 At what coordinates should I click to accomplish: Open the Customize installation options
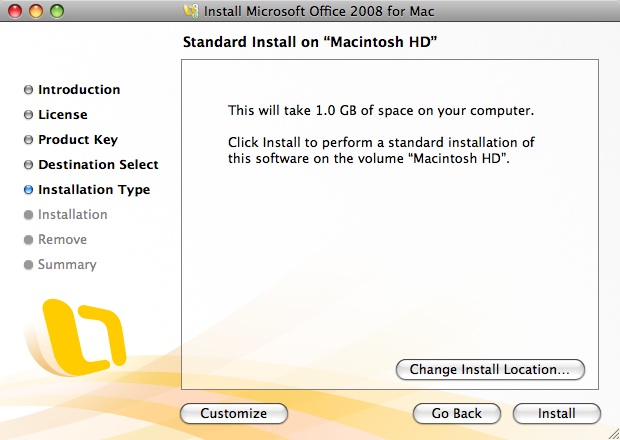tap(234, 414)
